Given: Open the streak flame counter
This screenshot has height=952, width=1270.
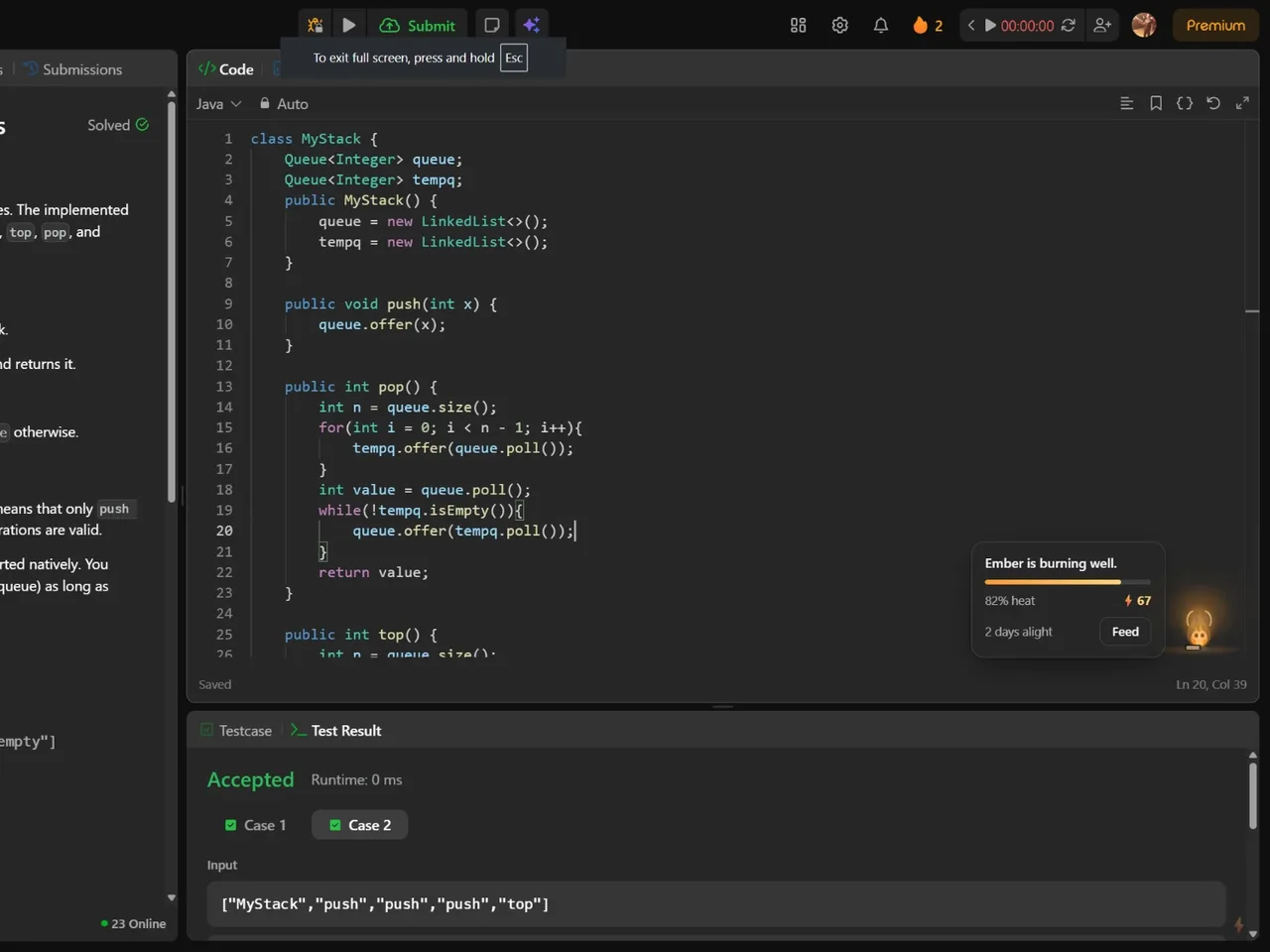Looking at the screenshot, I should 928,25.
